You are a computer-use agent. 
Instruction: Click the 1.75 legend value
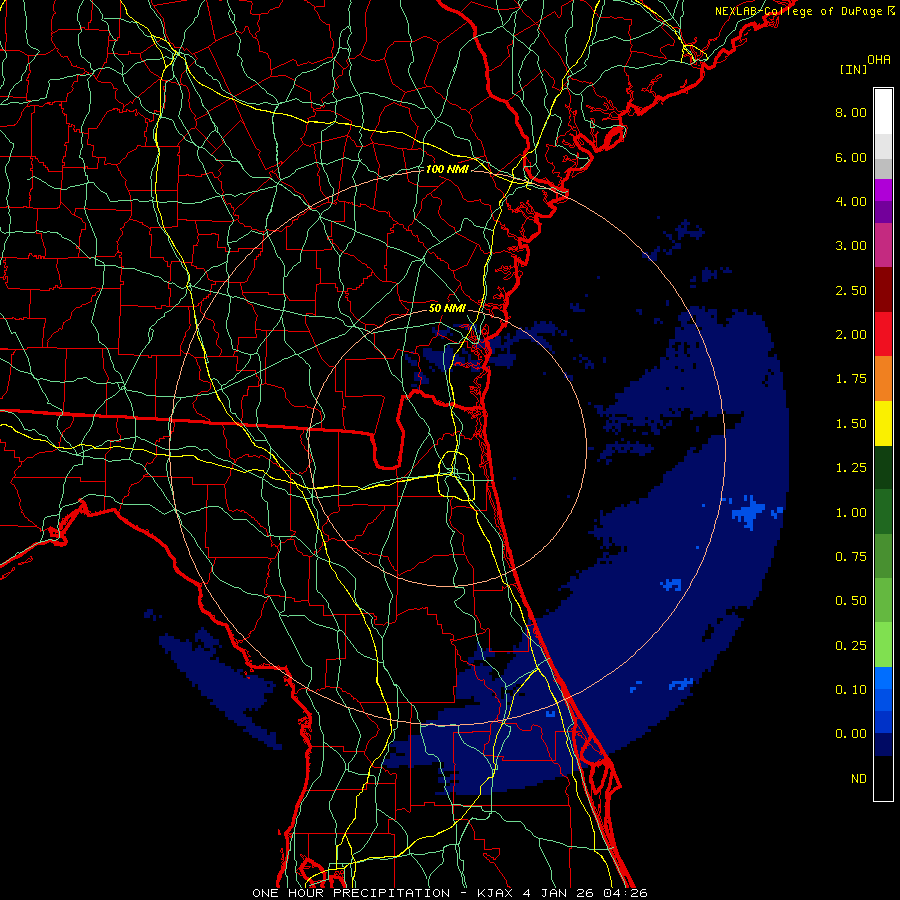(x=851, y=379)
